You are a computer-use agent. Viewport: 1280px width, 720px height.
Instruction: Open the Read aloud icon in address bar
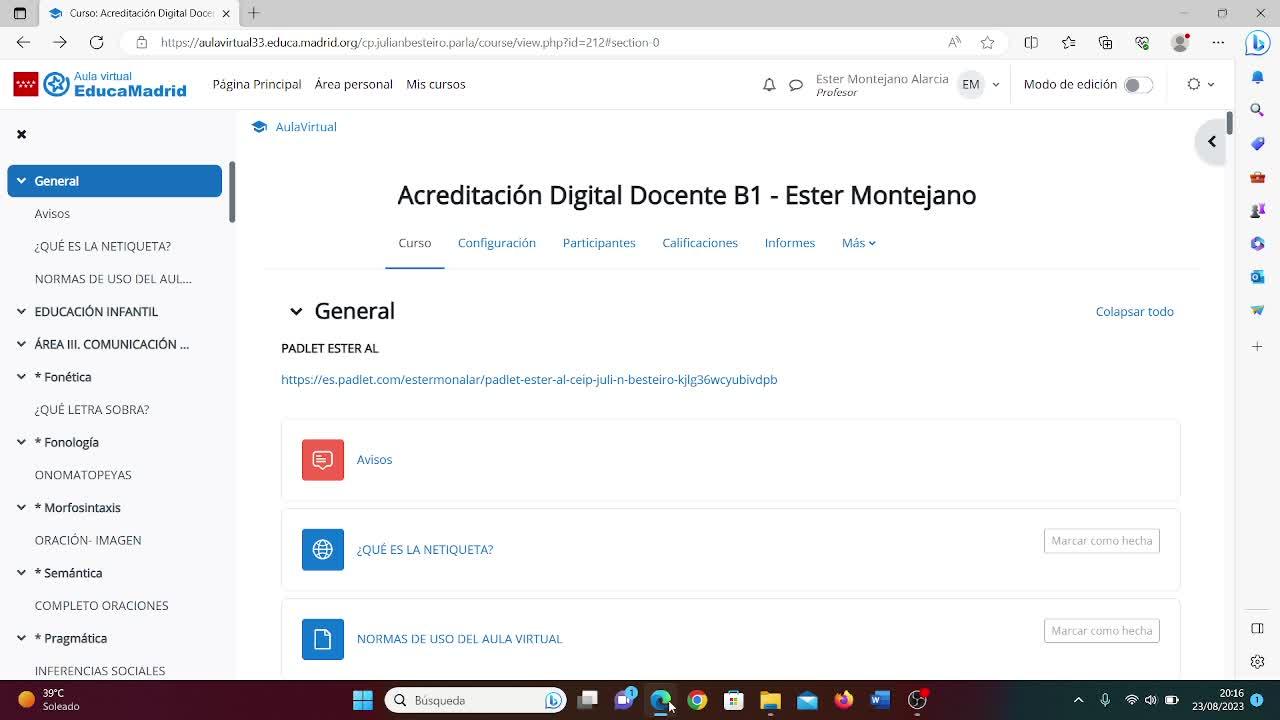point(954,42)
